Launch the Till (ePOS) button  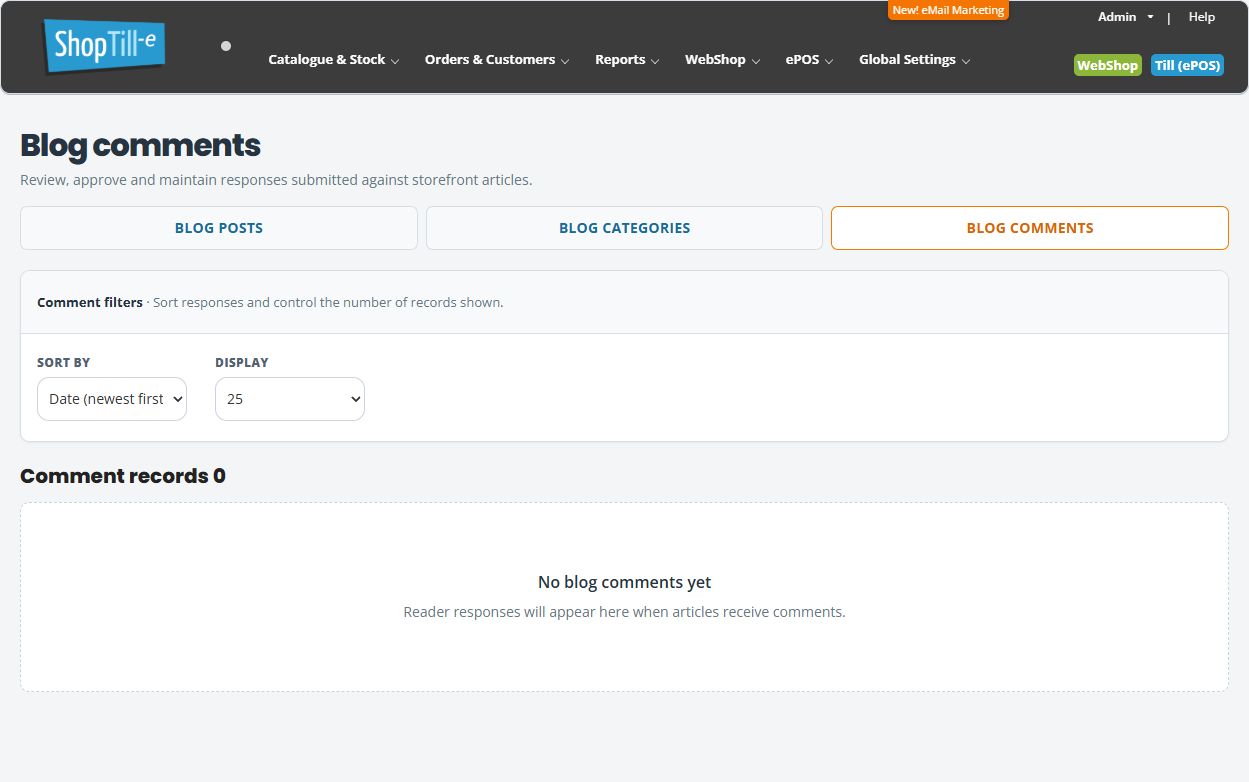(x=1187, y=65)
